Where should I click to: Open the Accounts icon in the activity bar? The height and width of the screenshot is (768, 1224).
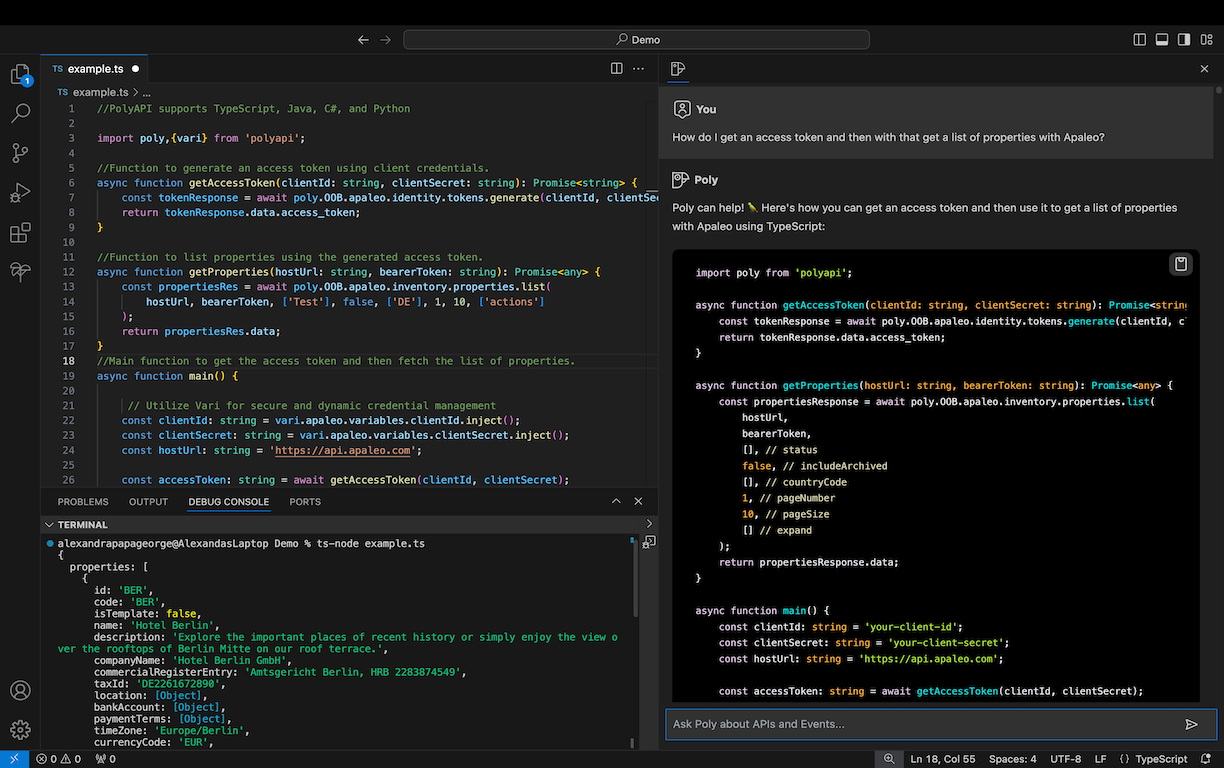point(20,691)
